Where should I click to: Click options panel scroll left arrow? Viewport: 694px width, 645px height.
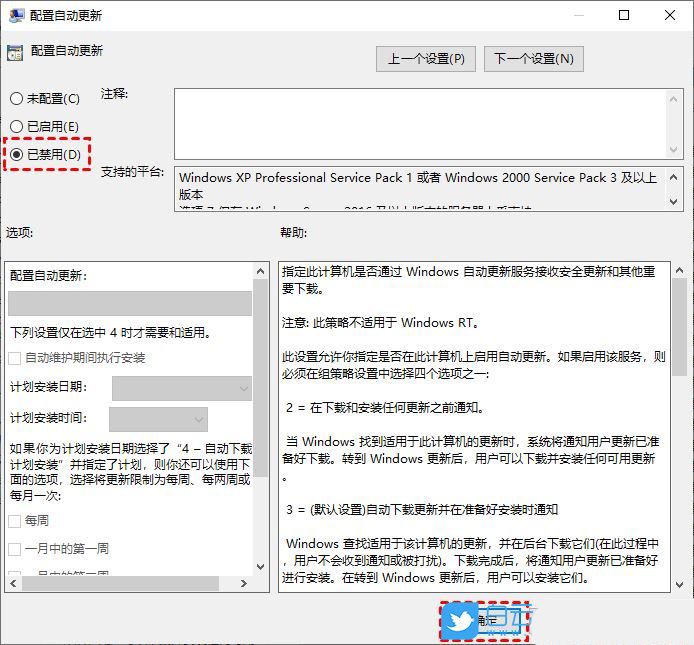pyautogui.click(x=14, y=583)
